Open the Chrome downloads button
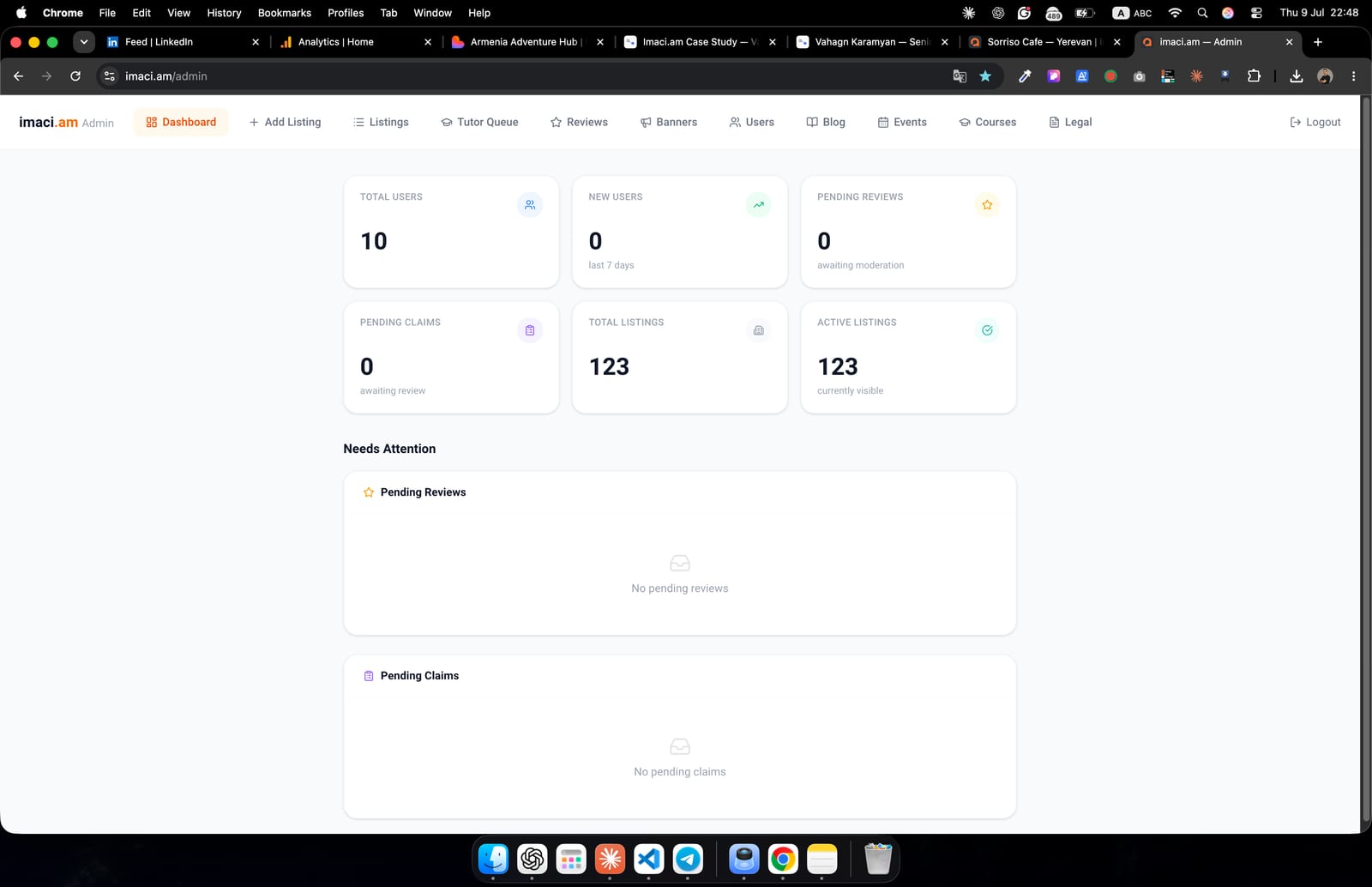Image resolution: width=1372 pixels, height=887 pixels. coord(1297,76)
